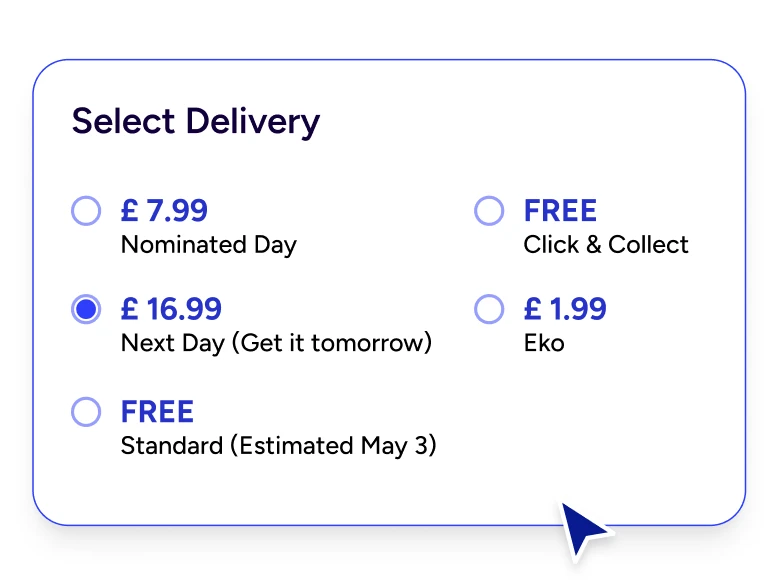Click the Standard label text

[x=171, y=445]
